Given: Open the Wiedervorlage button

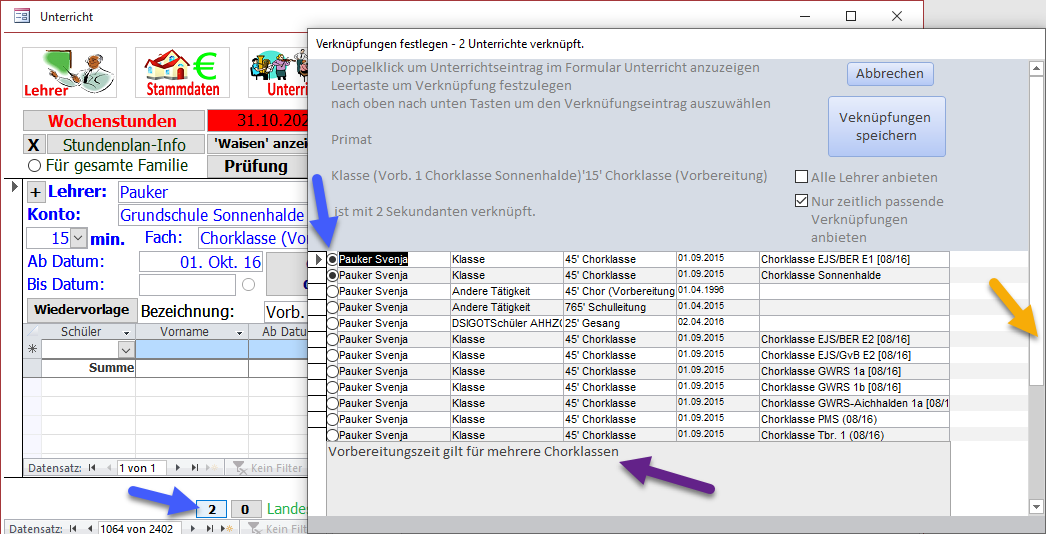Looking at the screenshot, I should [x=79, y=309].
